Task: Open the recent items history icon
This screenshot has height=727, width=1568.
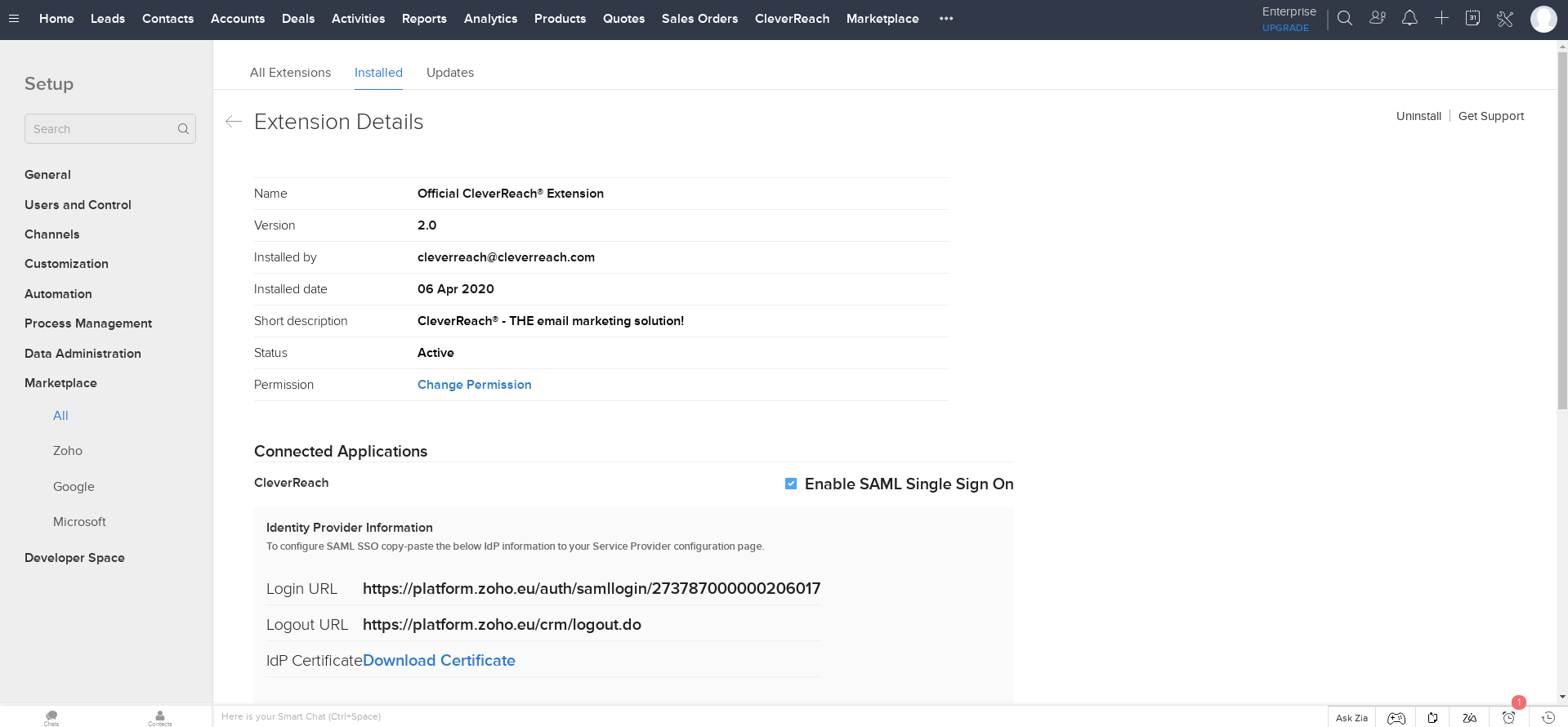Action: pos(1548,718)
